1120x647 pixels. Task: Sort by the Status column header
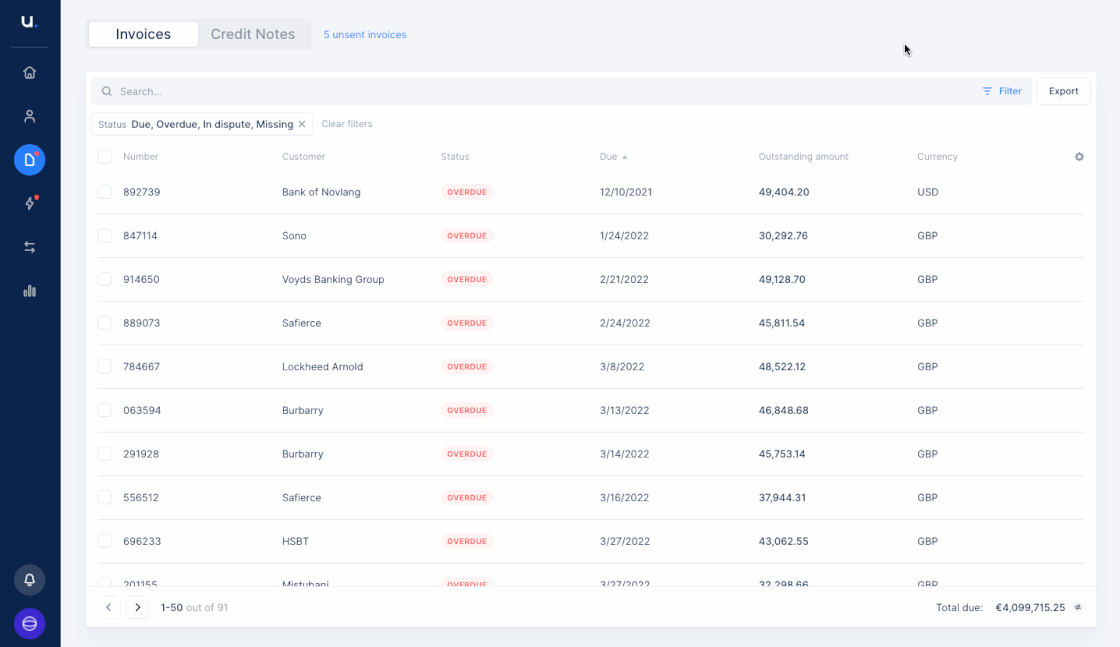click(x=455, y=156)
